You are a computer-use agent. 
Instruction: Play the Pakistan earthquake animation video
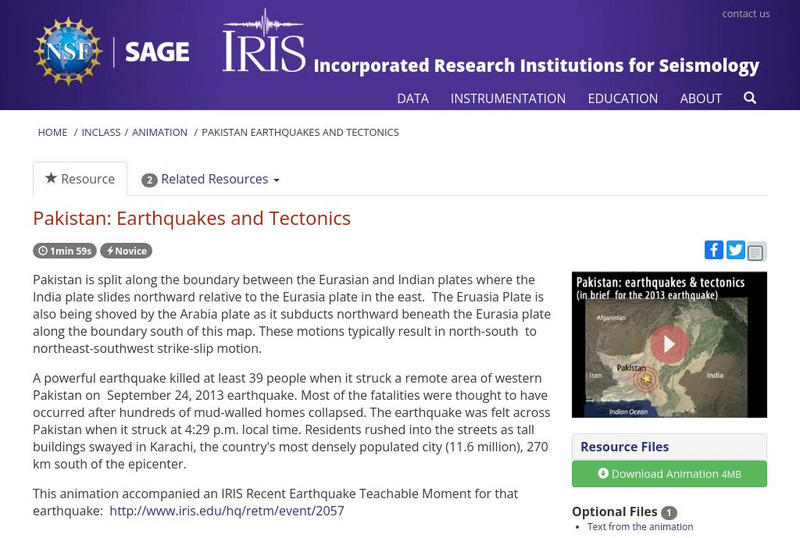tap(669, 345)
